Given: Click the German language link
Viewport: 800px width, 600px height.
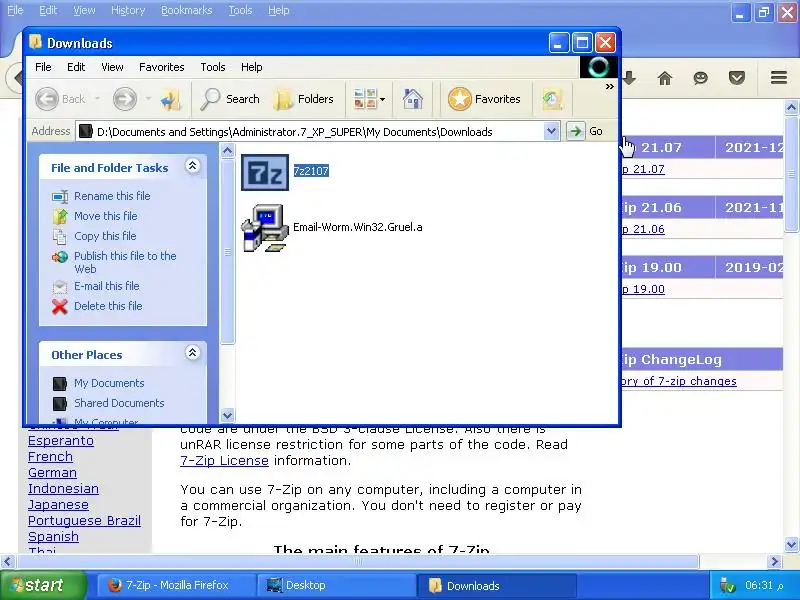Looking at the screenshot, I should point(53,472).
